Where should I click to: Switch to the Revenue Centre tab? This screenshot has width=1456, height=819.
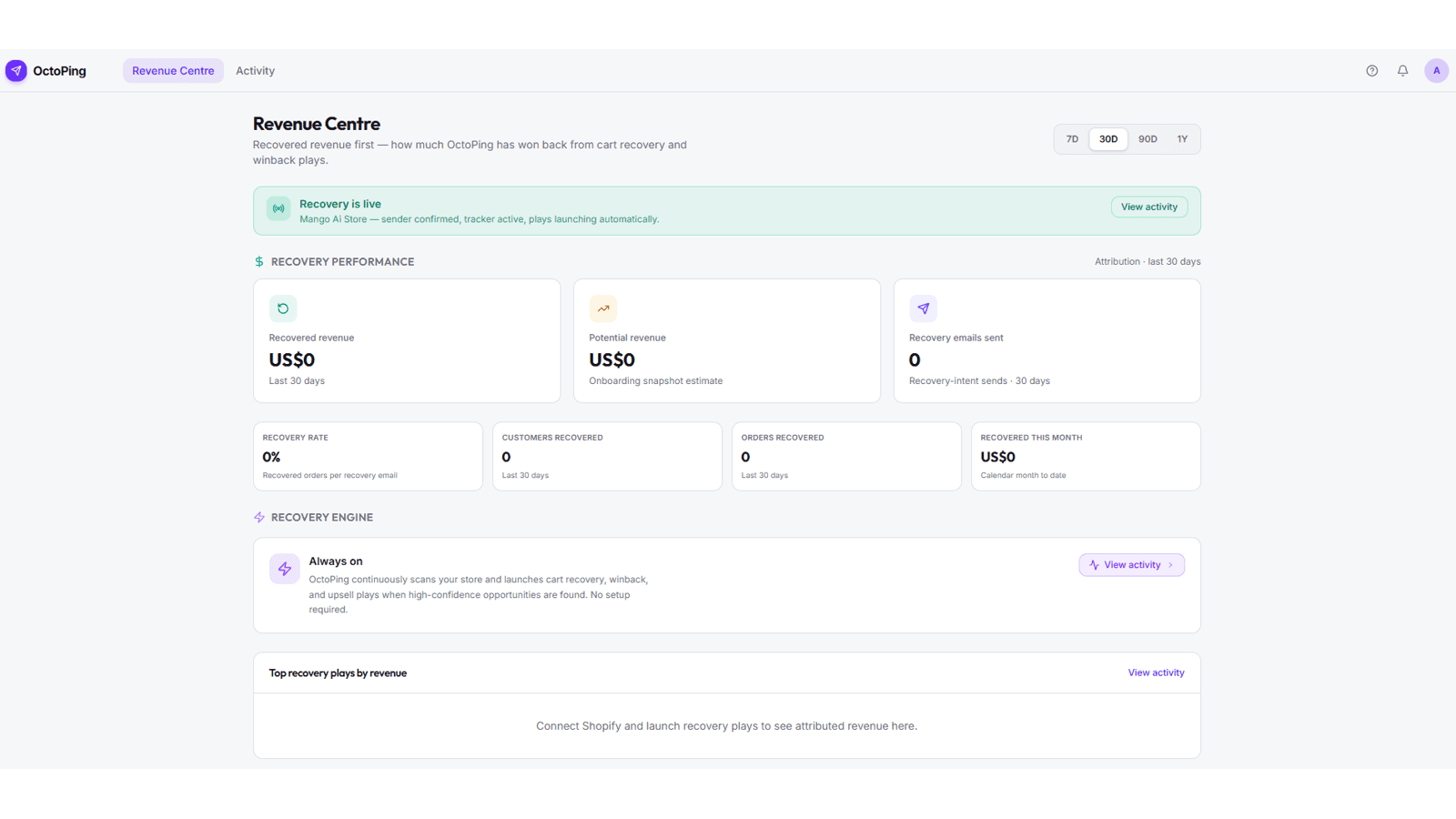173,71
